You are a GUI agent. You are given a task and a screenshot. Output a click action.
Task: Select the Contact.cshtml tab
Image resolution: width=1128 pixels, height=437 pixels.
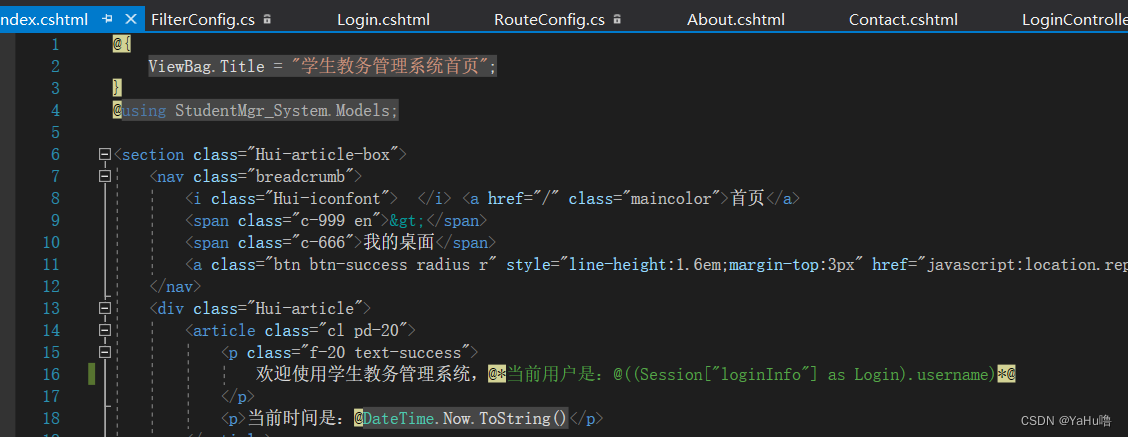(903, 19)
